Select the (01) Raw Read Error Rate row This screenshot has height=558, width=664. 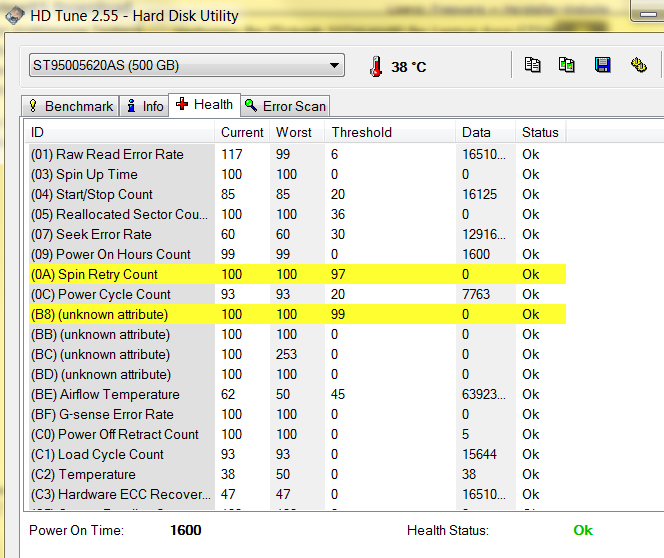(x=298, y=155)
